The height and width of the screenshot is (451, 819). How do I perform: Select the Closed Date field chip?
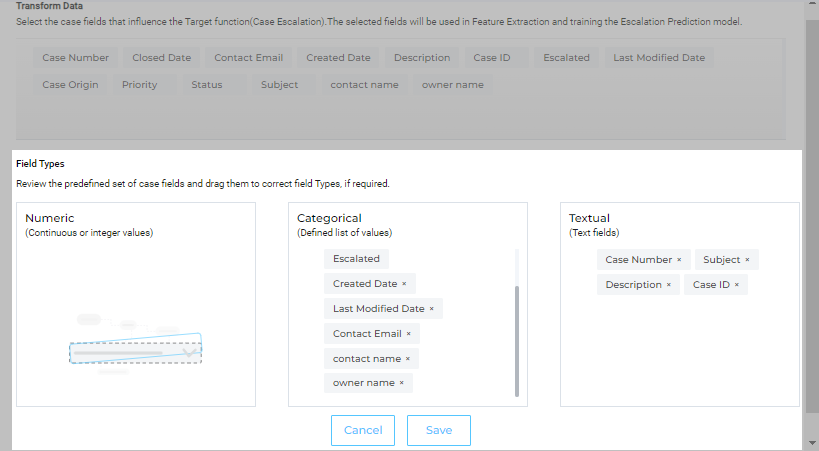[161, 58]
